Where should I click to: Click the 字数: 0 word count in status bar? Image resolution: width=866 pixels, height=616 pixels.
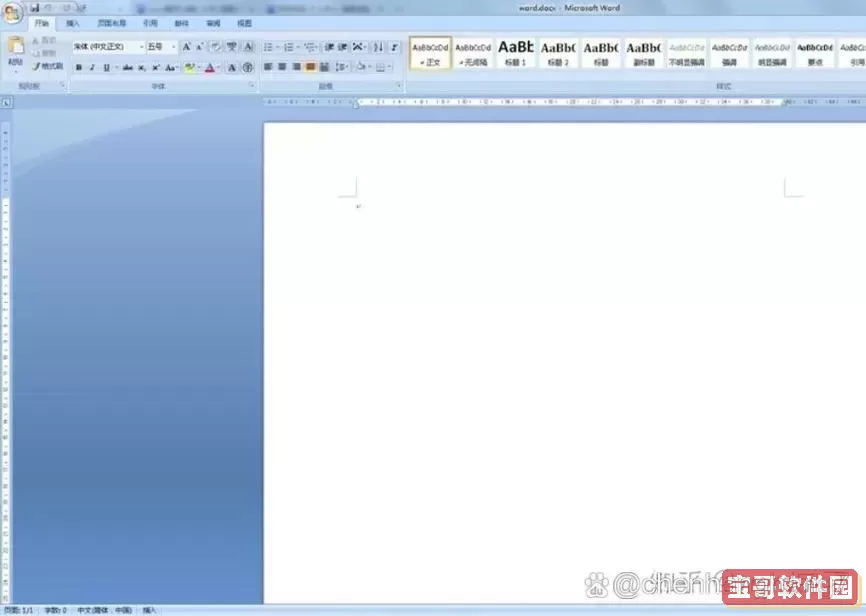pyautogui.click(x=56, y=610)
